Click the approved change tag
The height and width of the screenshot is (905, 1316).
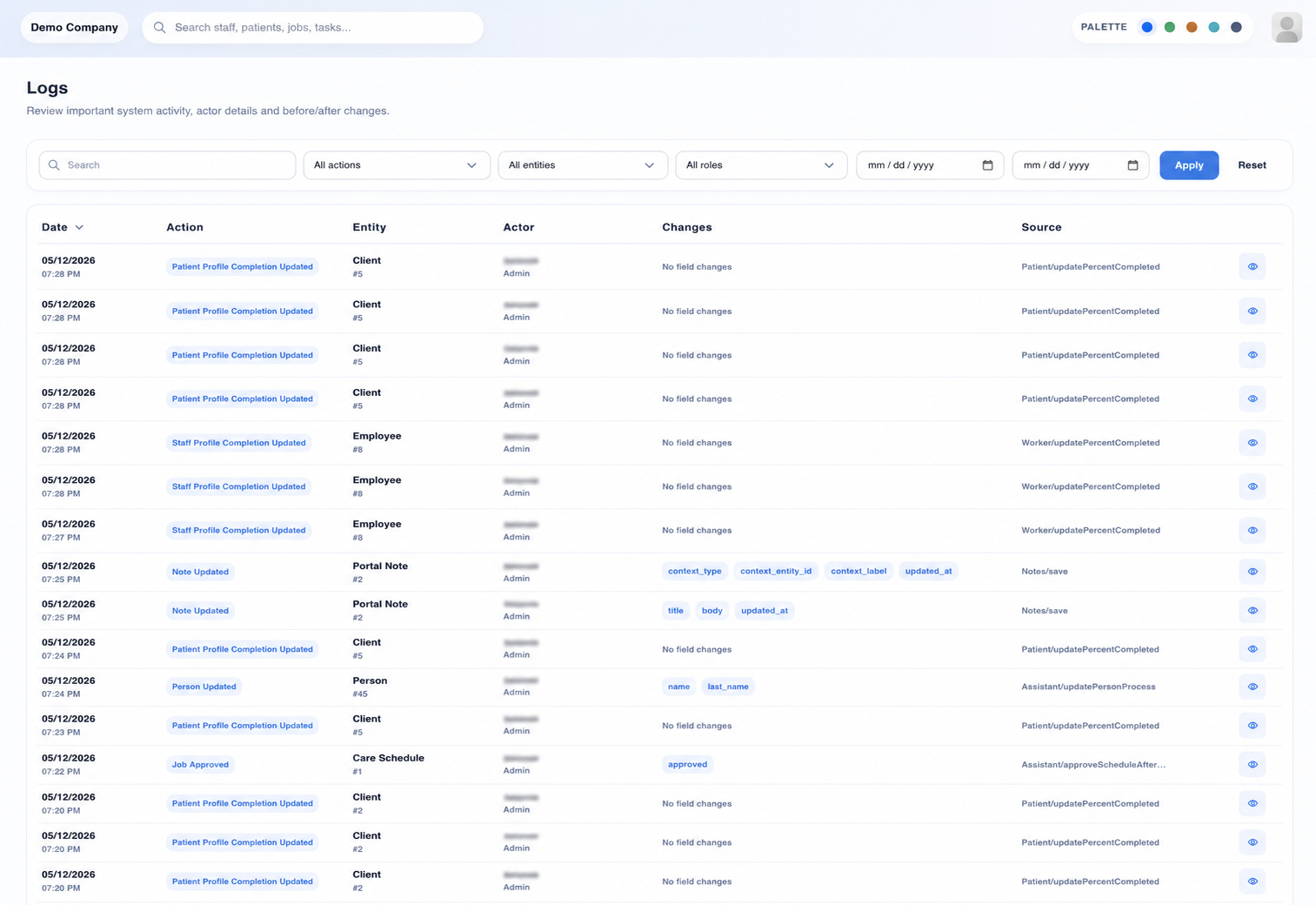click(x=687, y=765)
